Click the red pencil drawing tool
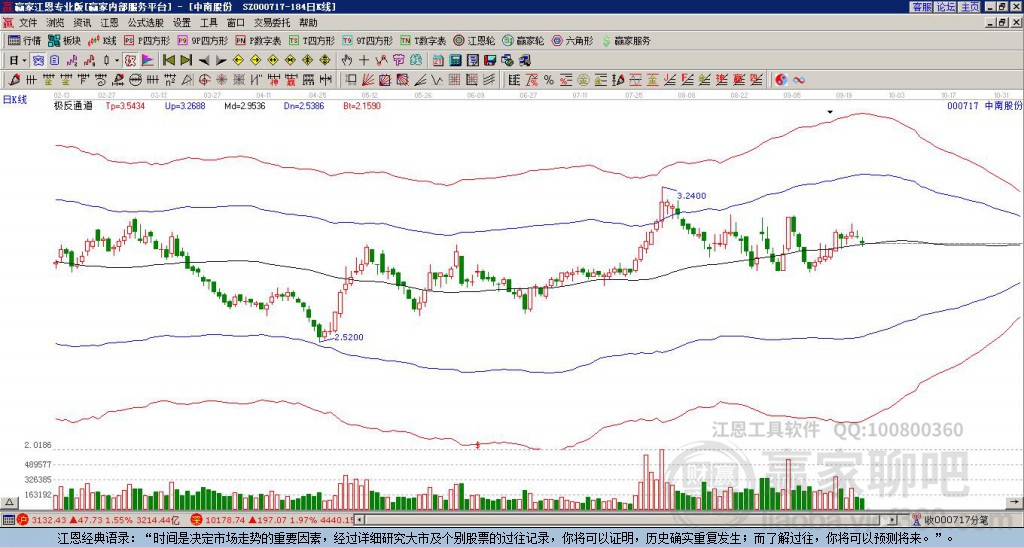 14,80
